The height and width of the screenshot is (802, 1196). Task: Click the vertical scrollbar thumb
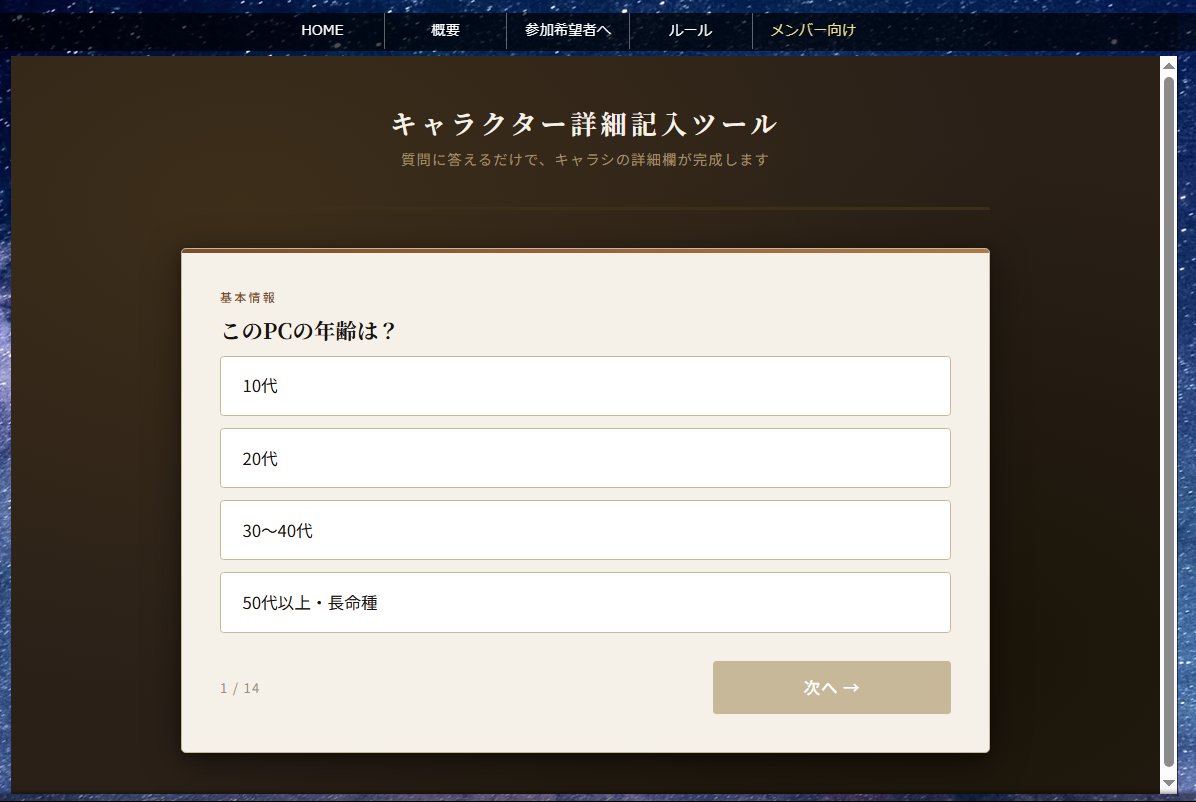coord(1169,421)
